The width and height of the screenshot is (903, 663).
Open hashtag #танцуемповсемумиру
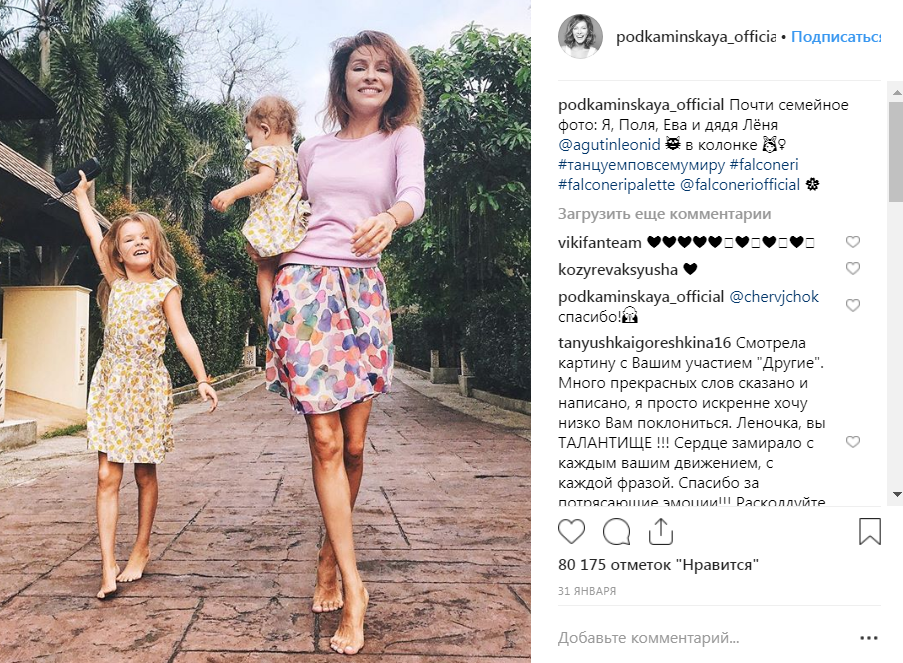point(642,165)
